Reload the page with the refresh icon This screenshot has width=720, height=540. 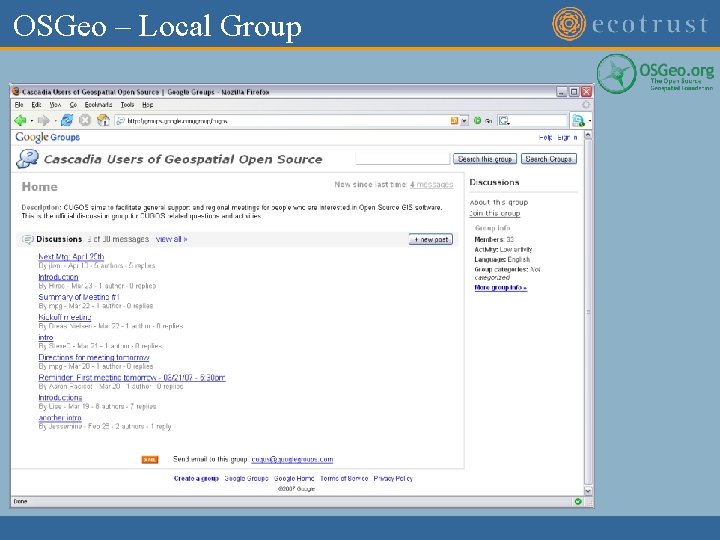pyautogui.click(x=67, y=120)
